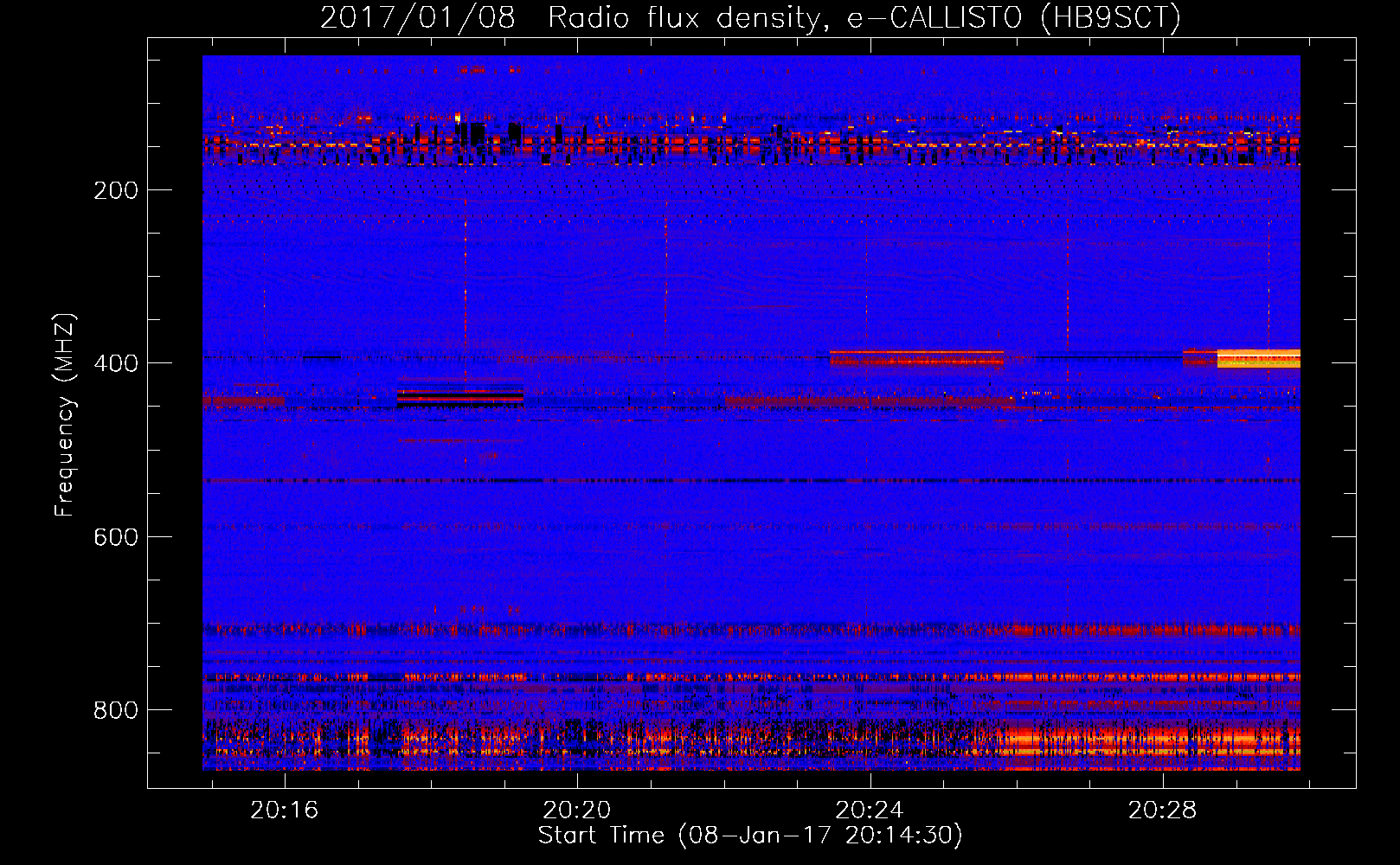Click the red emission band near 400 MHz around 20:24
Screen dimensions: 1400x865
tap(916, 358)
